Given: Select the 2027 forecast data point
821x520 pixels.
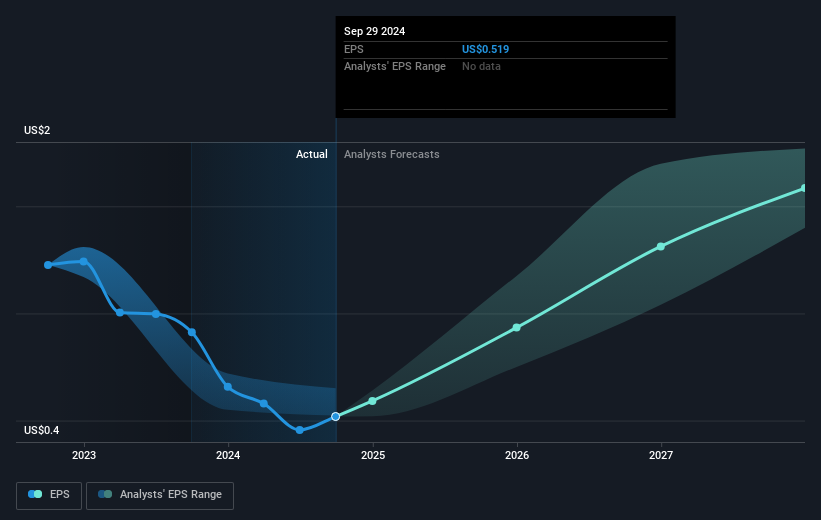Looking at the screenshot, I should pyautogui.click(x=661, y=246).
